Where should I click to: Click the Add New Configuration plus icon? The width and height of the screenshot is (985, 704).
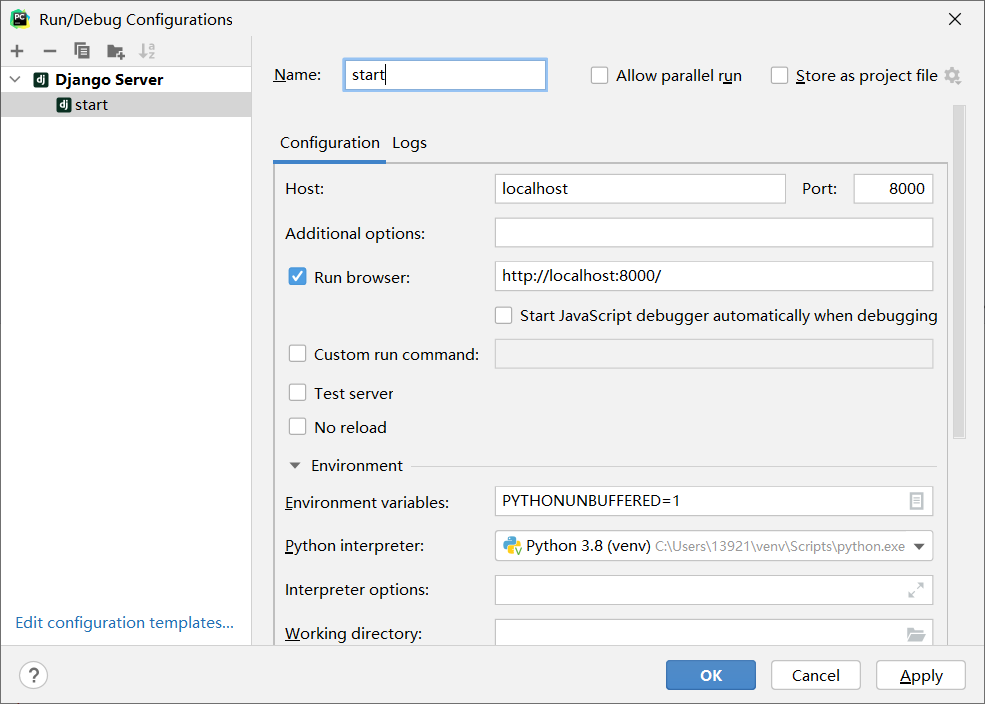[17, 51]
